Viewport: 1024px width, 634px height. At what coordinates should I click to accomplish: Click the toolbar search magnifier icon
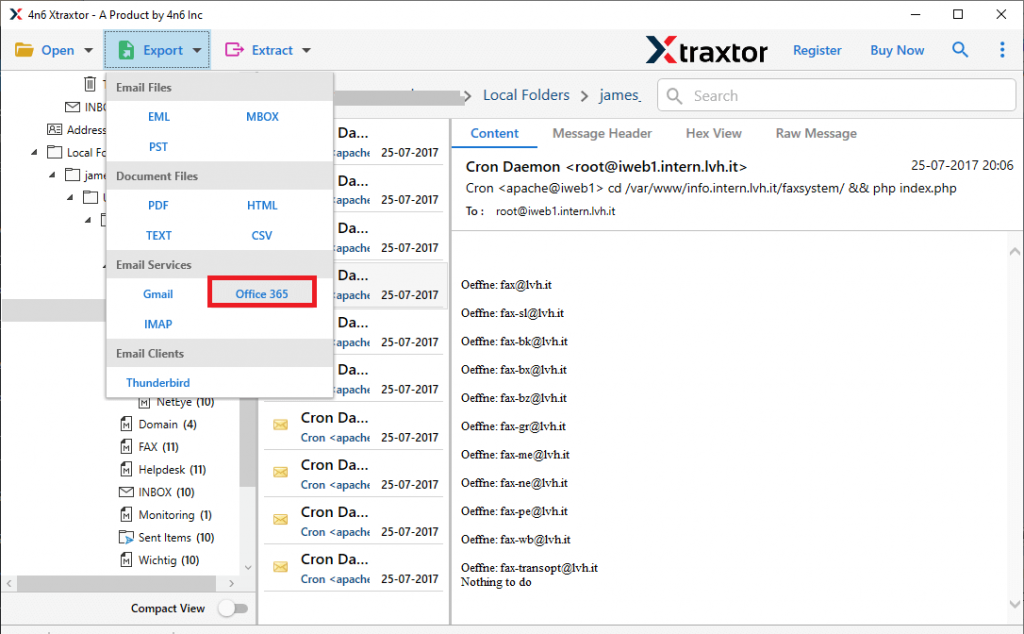coord(959,50)
